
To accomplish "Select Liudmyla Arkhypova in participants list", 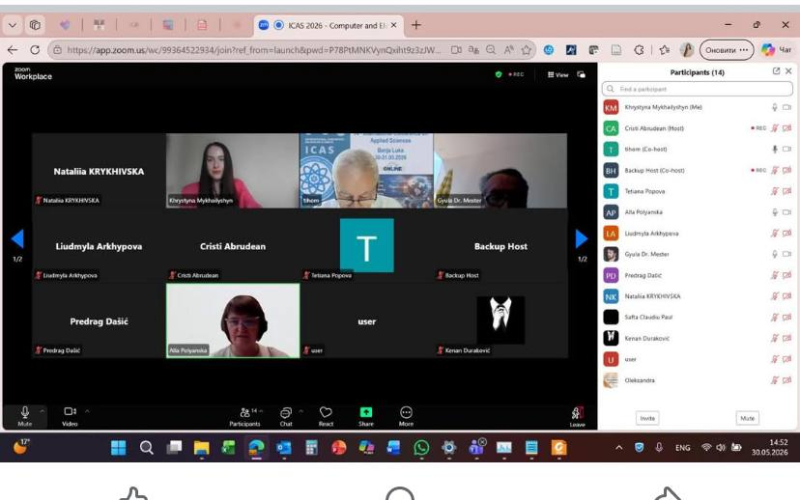I will point(697,233).
